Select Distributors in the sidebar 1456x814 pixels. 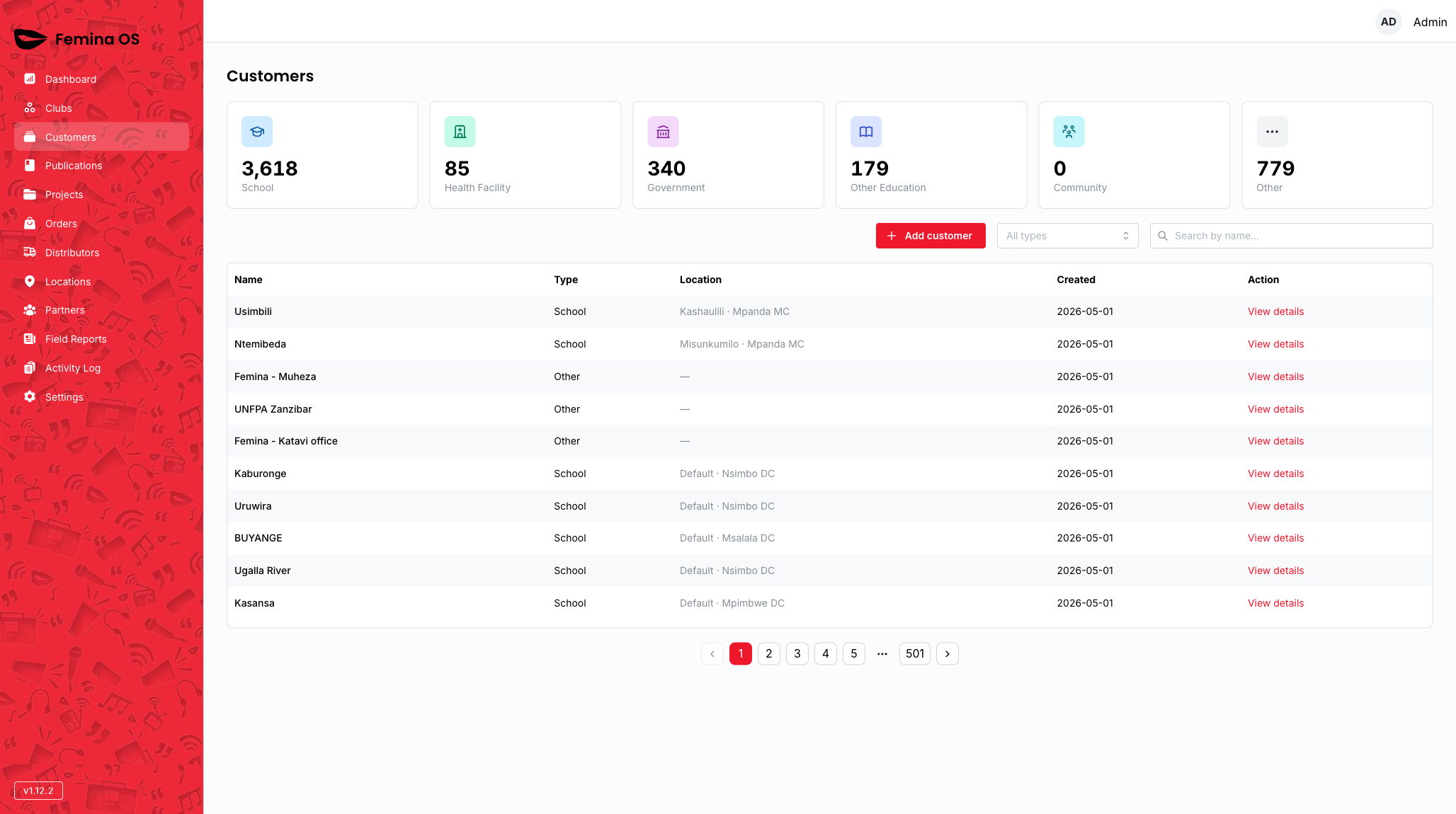101,252
